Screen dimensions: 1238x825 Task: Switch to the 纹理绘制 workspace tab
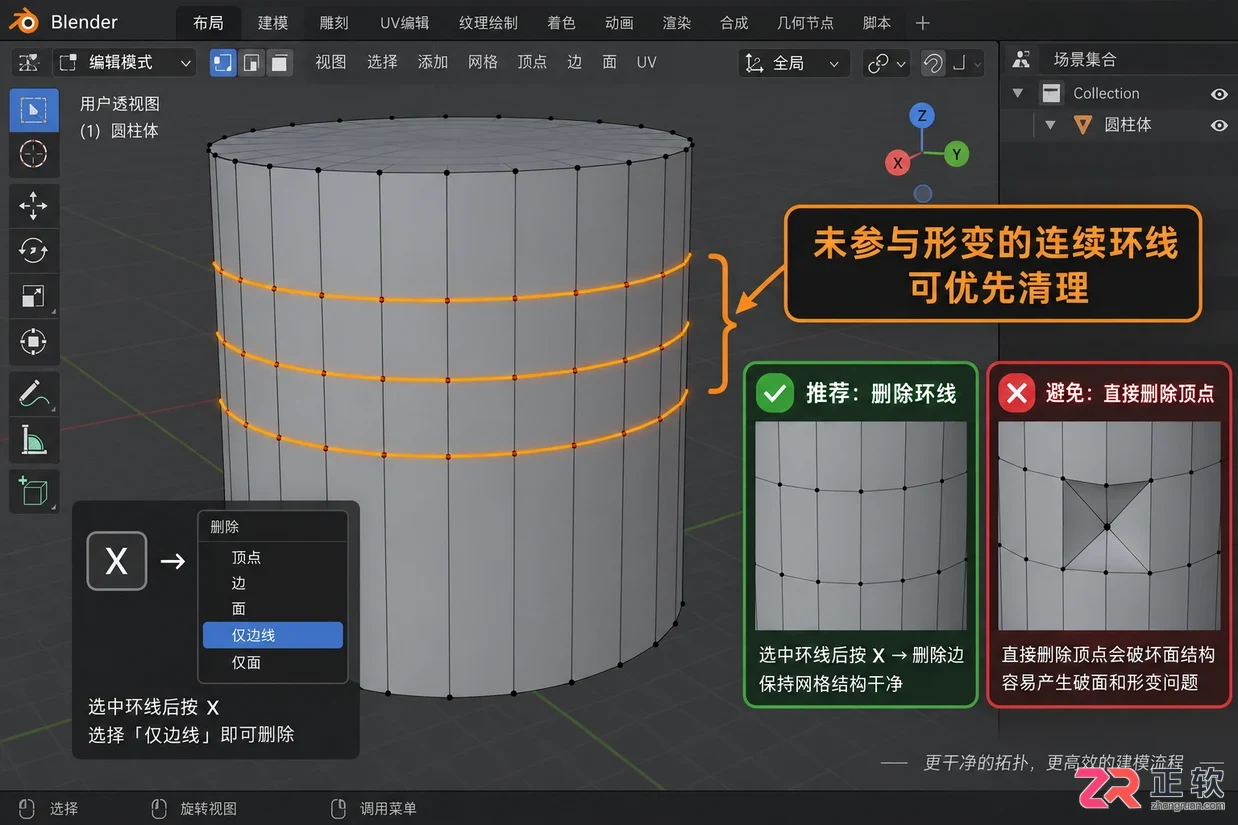coord(488,22)
